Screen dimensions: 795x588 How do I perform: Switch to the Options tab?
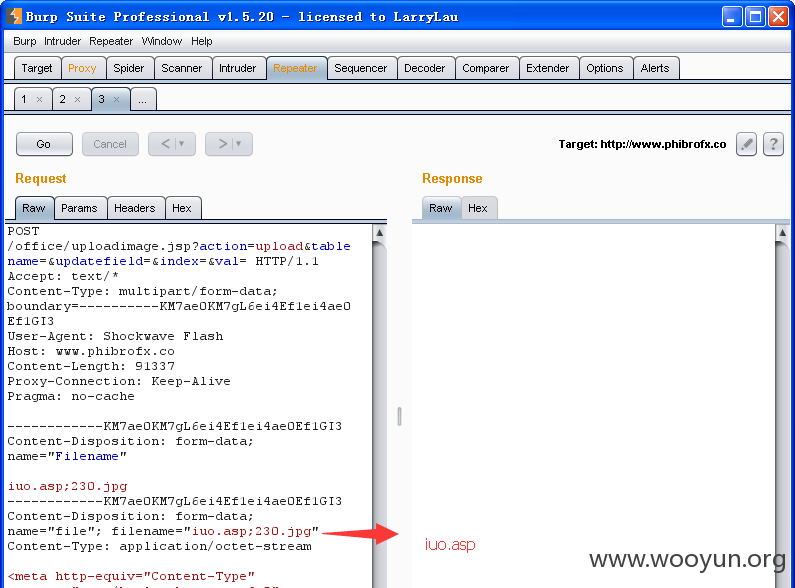605,68
